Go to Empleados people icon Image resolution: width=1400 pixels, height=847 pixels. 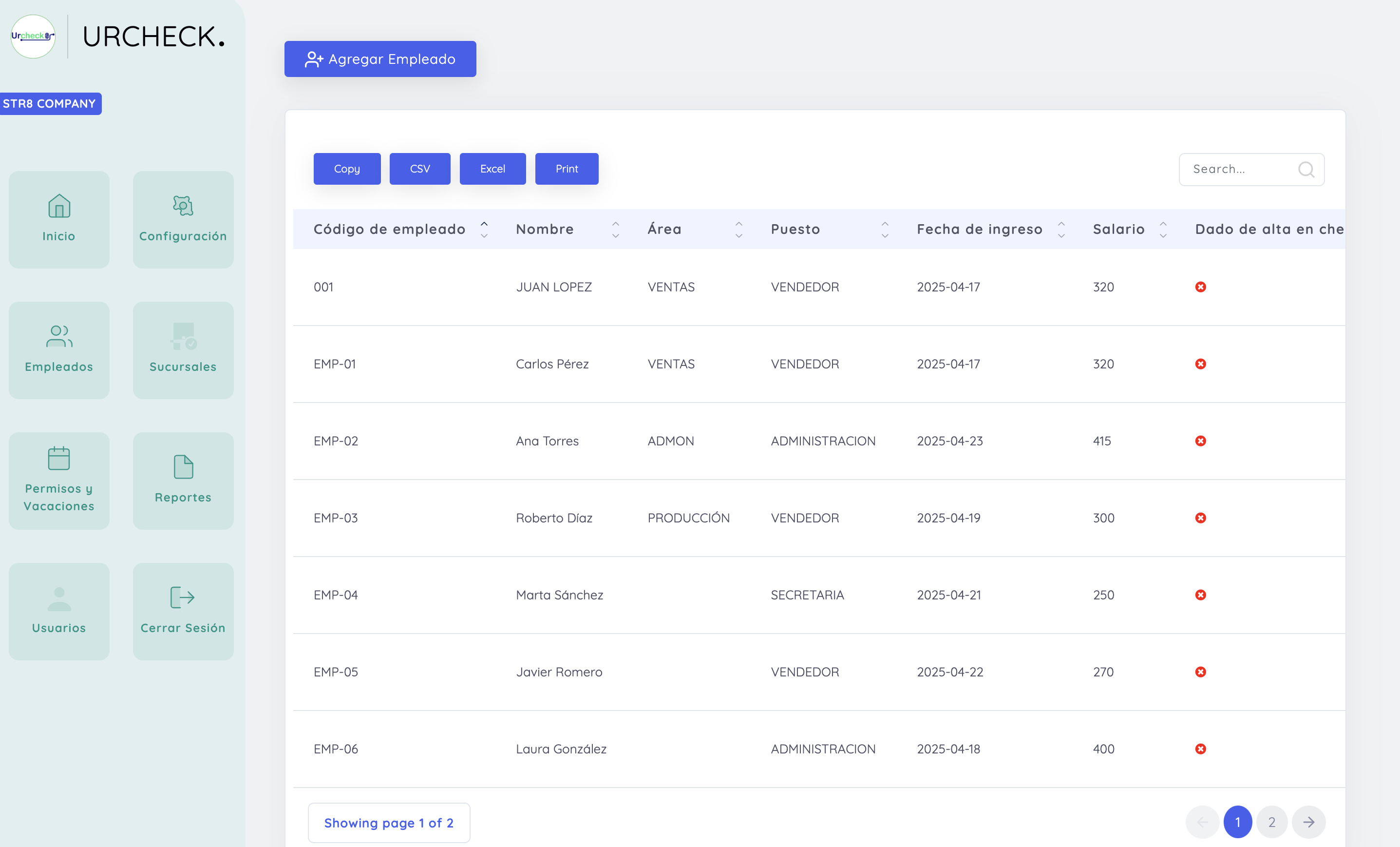(x=59, y=337)
